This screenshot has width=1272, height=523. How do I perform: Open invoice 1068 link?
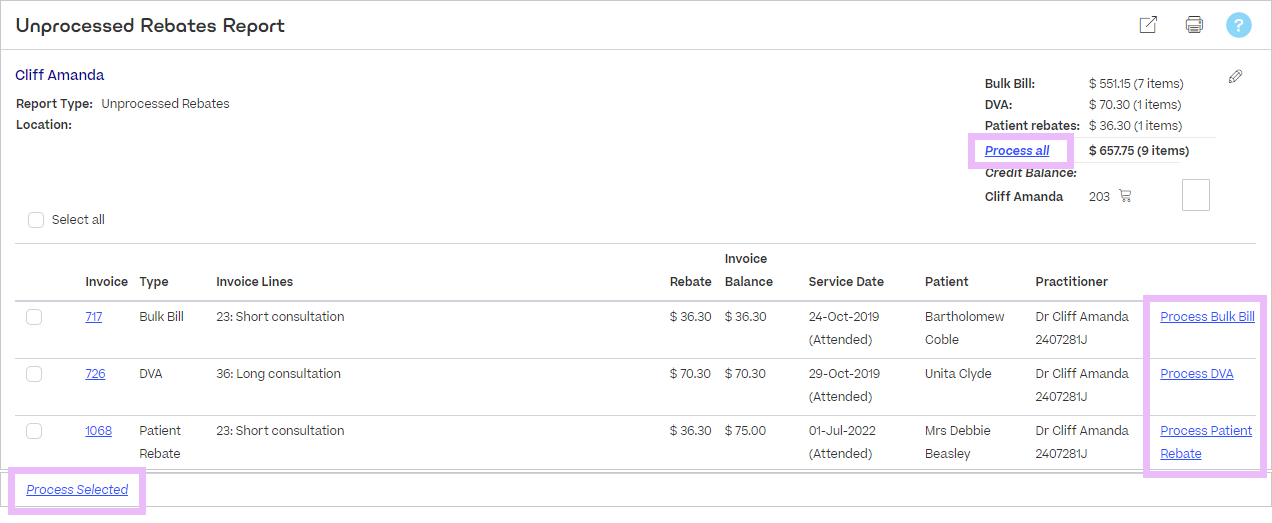point(98,431)
